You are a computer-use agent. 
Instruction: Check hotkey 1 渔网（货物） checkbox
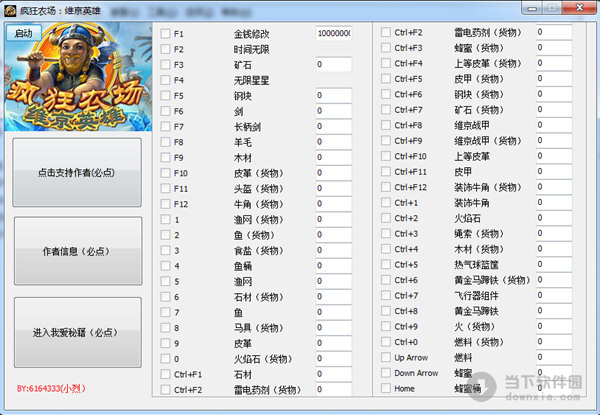coord(165,220)
